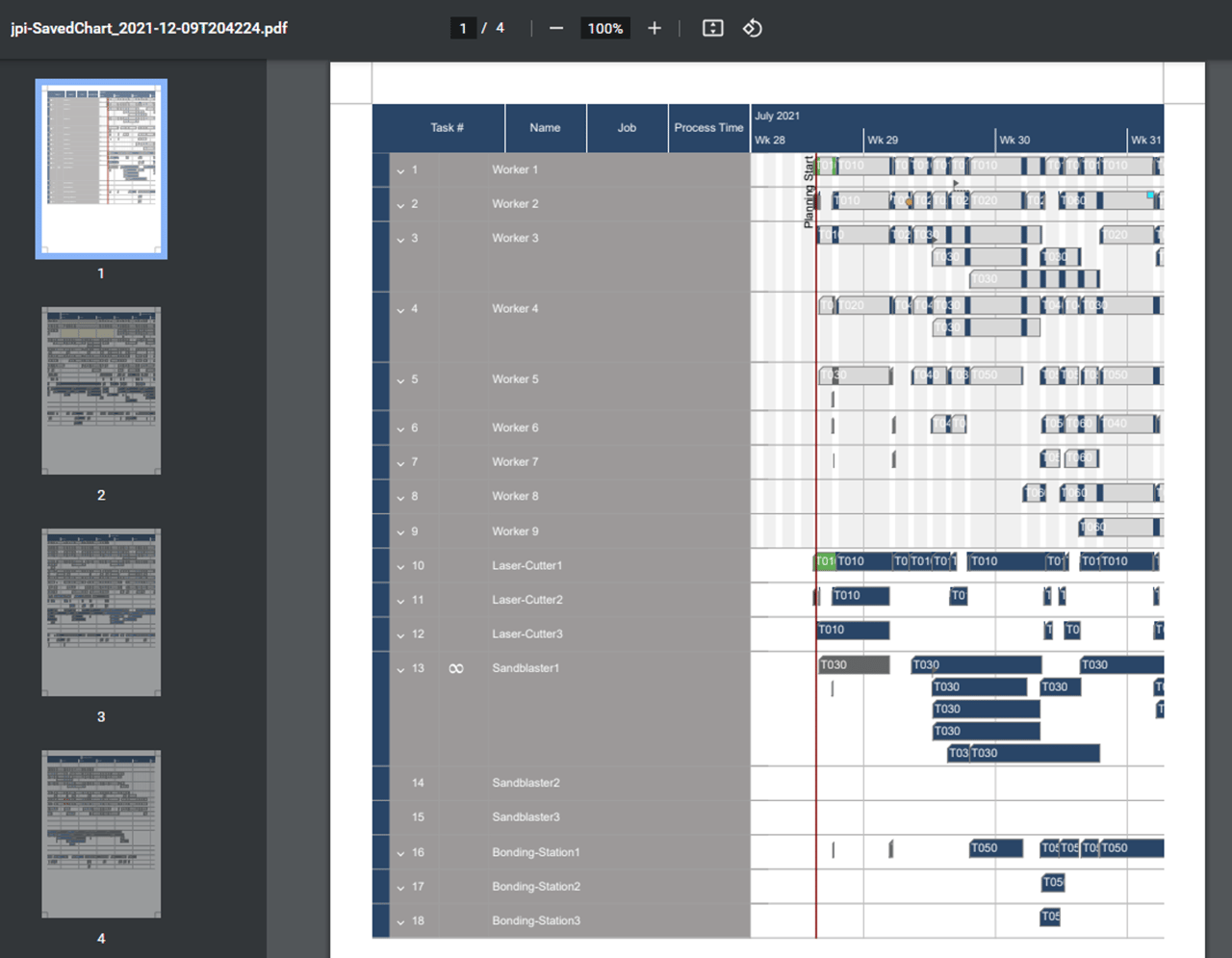Click the infinity icon beside Sandblaster1
The width and height of the screenshot is (1232, 958).
(x=455, y=667)
